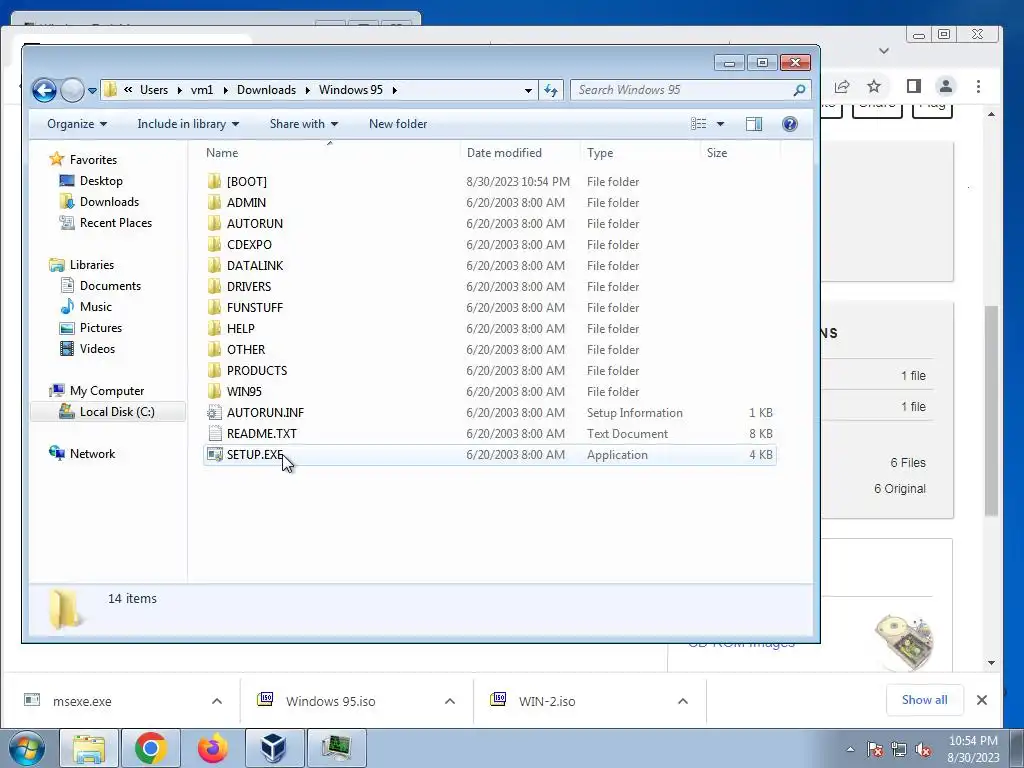1024x768 pixels.
Task: Select the WIN95 folder icon
Action: click(x=214, y=391)
